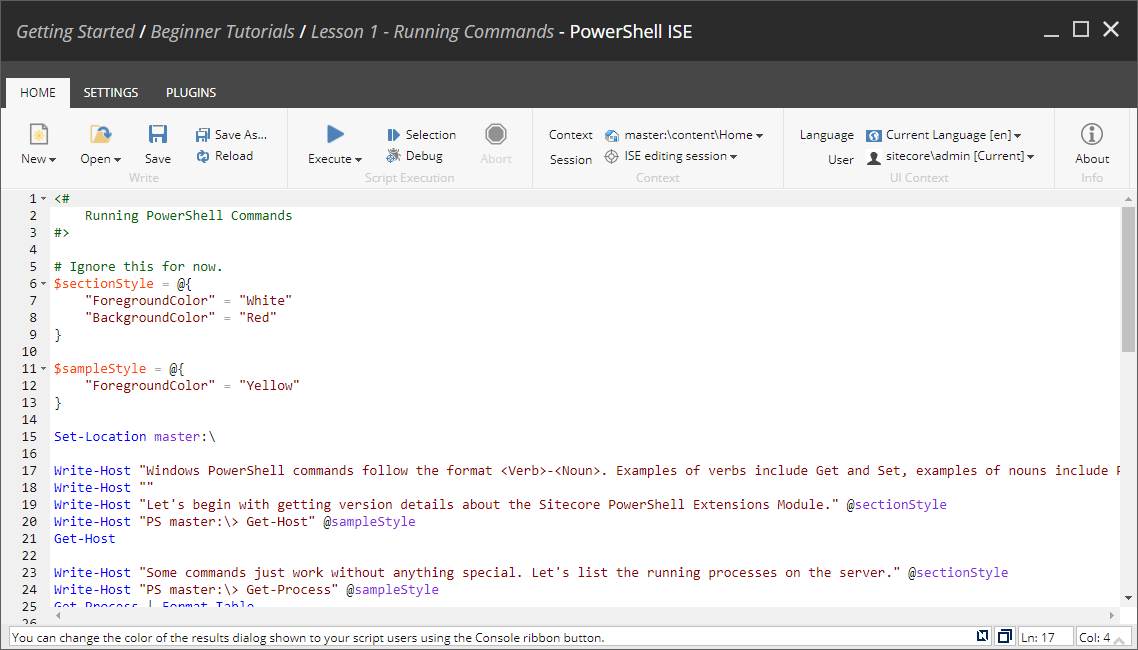Screen dimensions: 1138x650
Task: Maximize the PowerShell ISE window
Action: (1081, 29)
